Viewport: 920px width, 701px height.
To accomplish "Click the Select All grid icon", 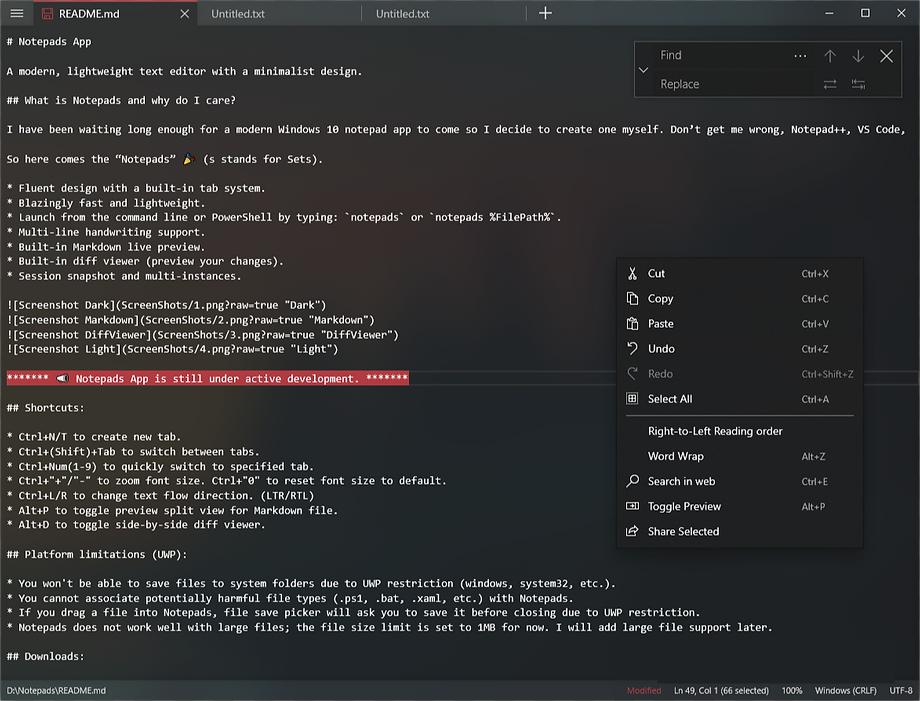I will 632,399.
